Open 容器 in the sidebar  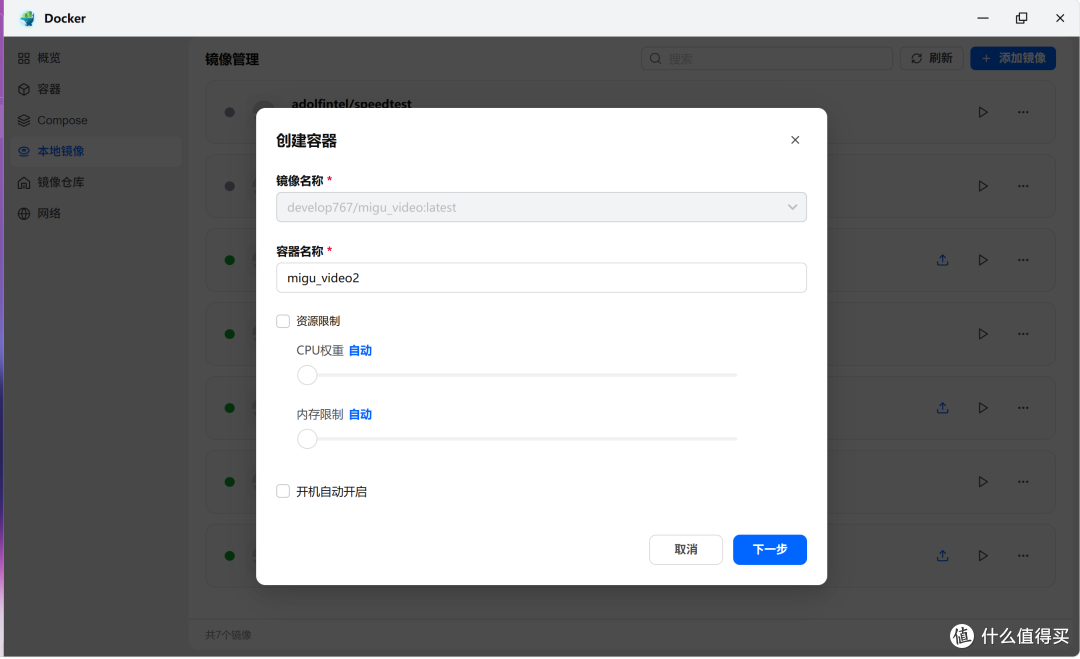96,89
